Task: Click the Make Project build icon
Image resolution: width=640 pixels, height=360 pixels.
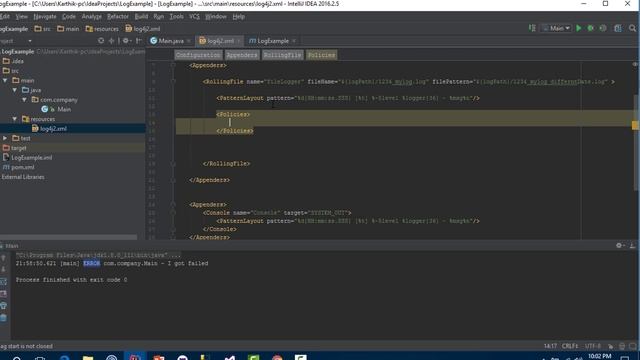Action: [532, 28]
